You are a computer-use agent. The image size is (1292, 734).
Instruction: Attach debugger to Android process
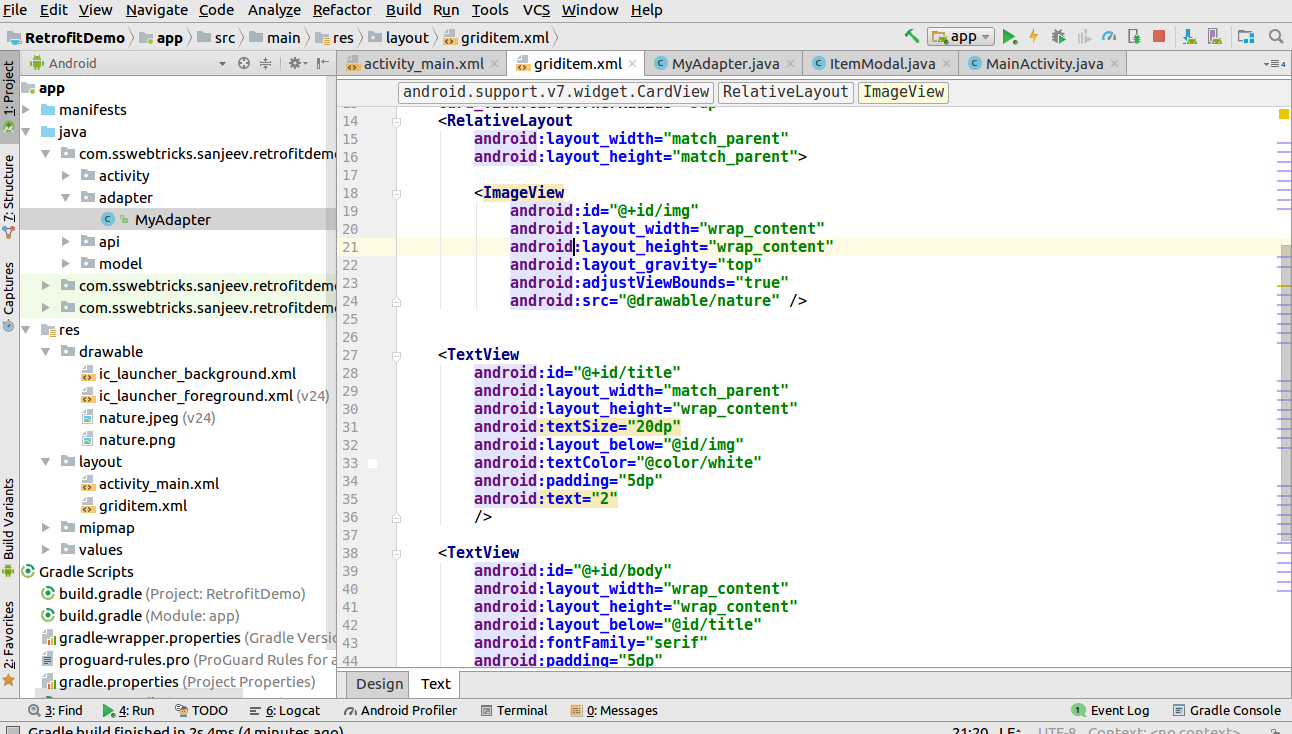click(x=1132, y=36)
